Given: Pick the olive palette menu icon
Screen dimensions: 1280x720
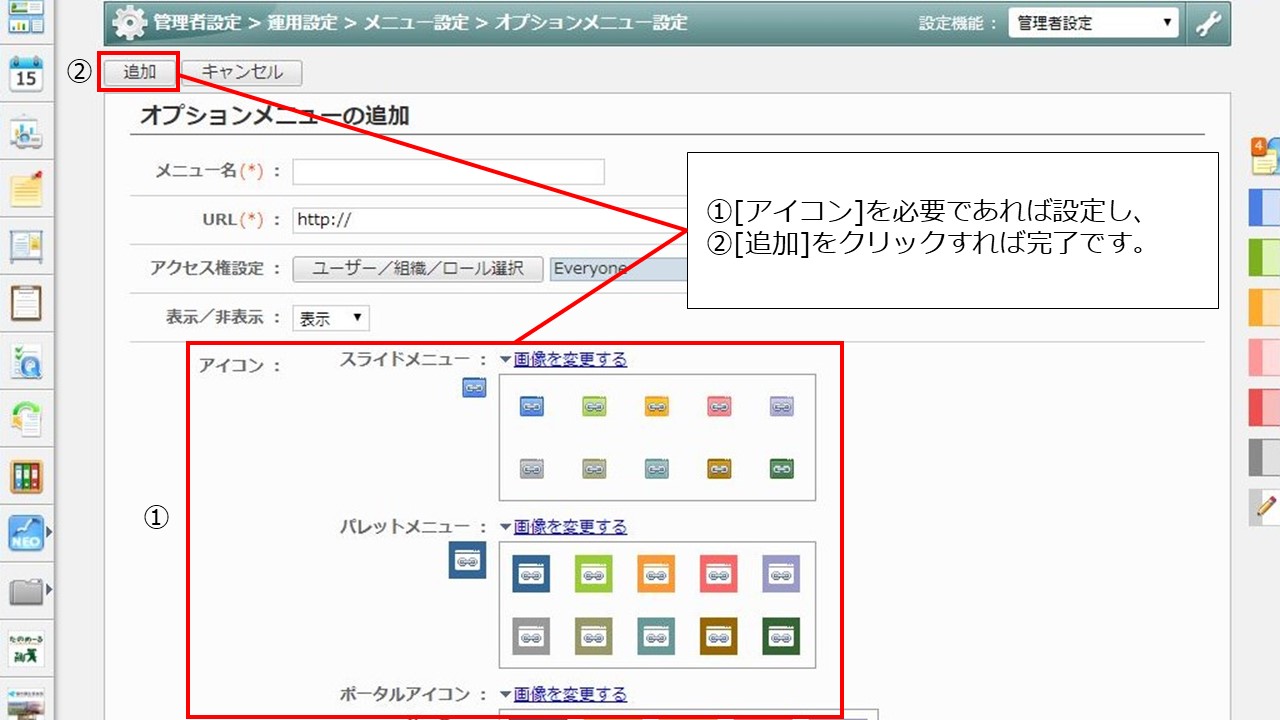Looking at the screenshot, I should click(594, 636).
